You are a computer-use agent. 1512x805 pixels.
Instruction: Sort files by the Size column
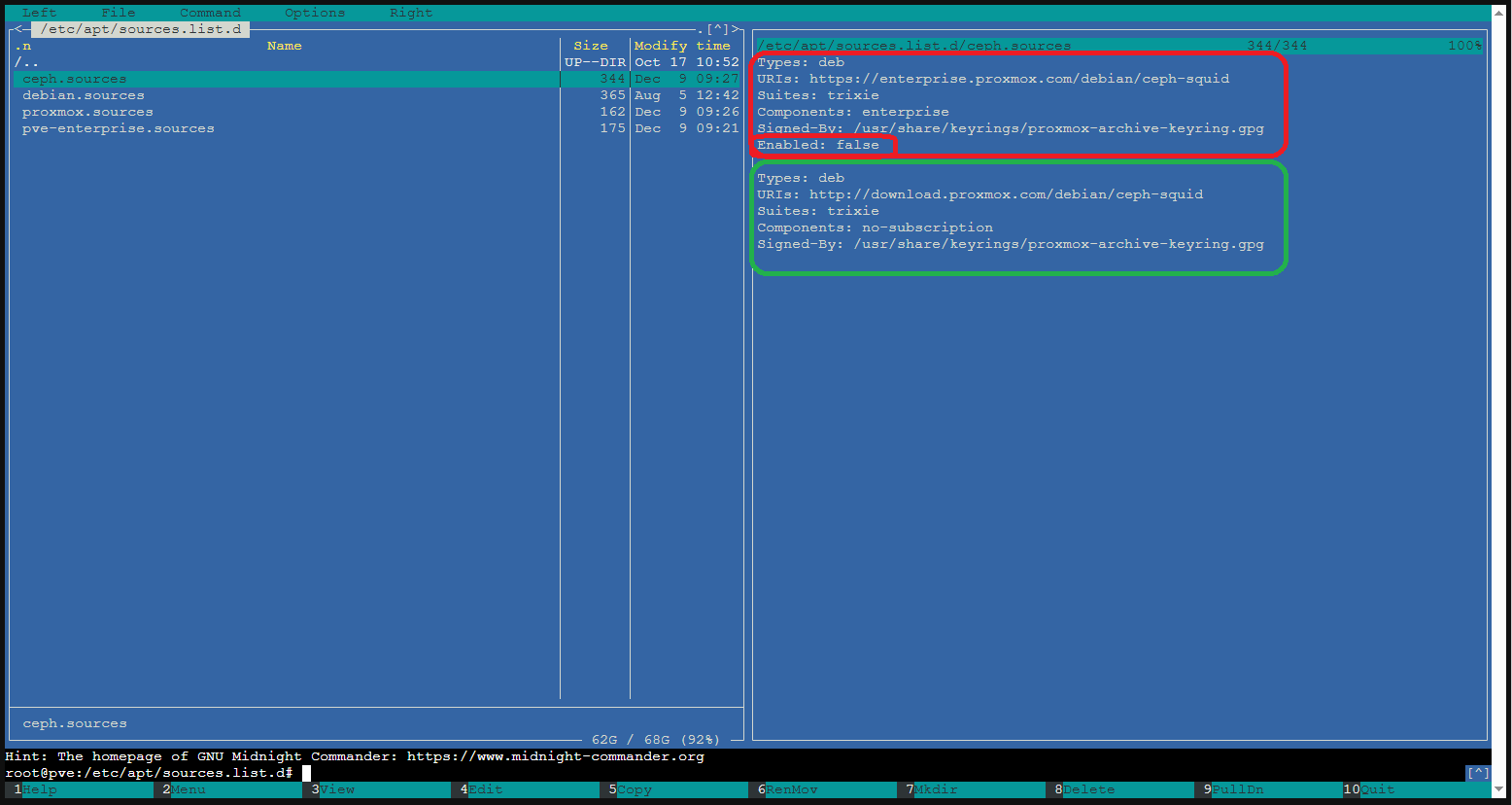[x=590, y=46]
